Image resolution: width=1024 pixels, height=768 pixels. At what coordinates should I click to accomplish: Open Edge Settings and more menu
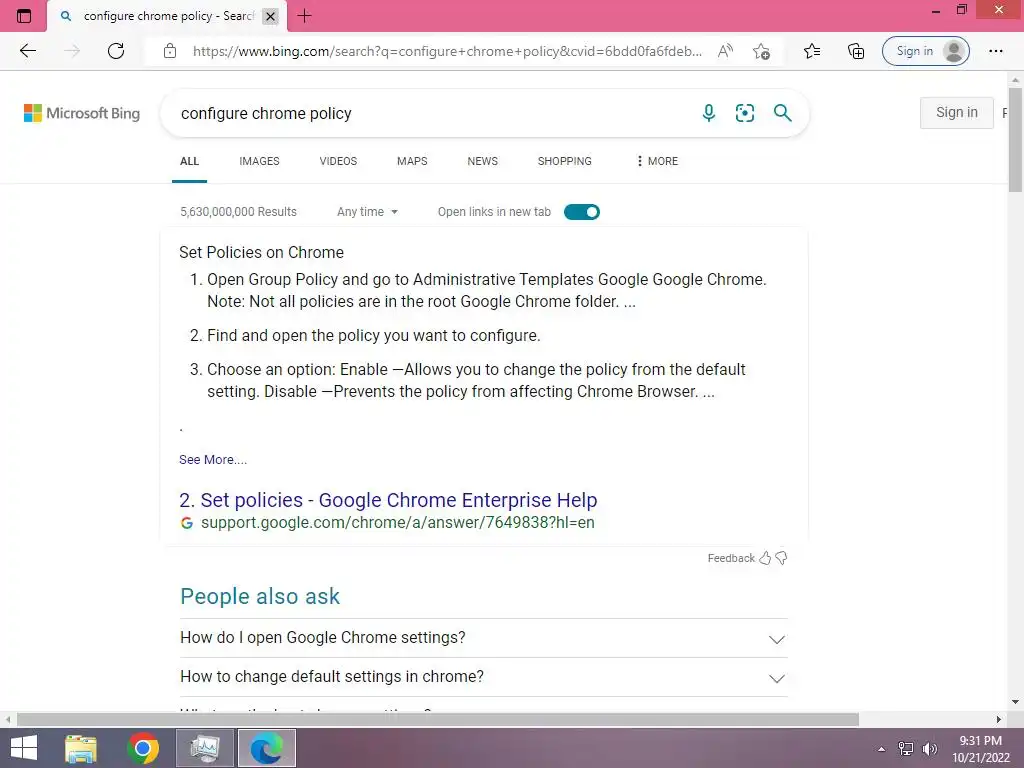pos(995,51)
